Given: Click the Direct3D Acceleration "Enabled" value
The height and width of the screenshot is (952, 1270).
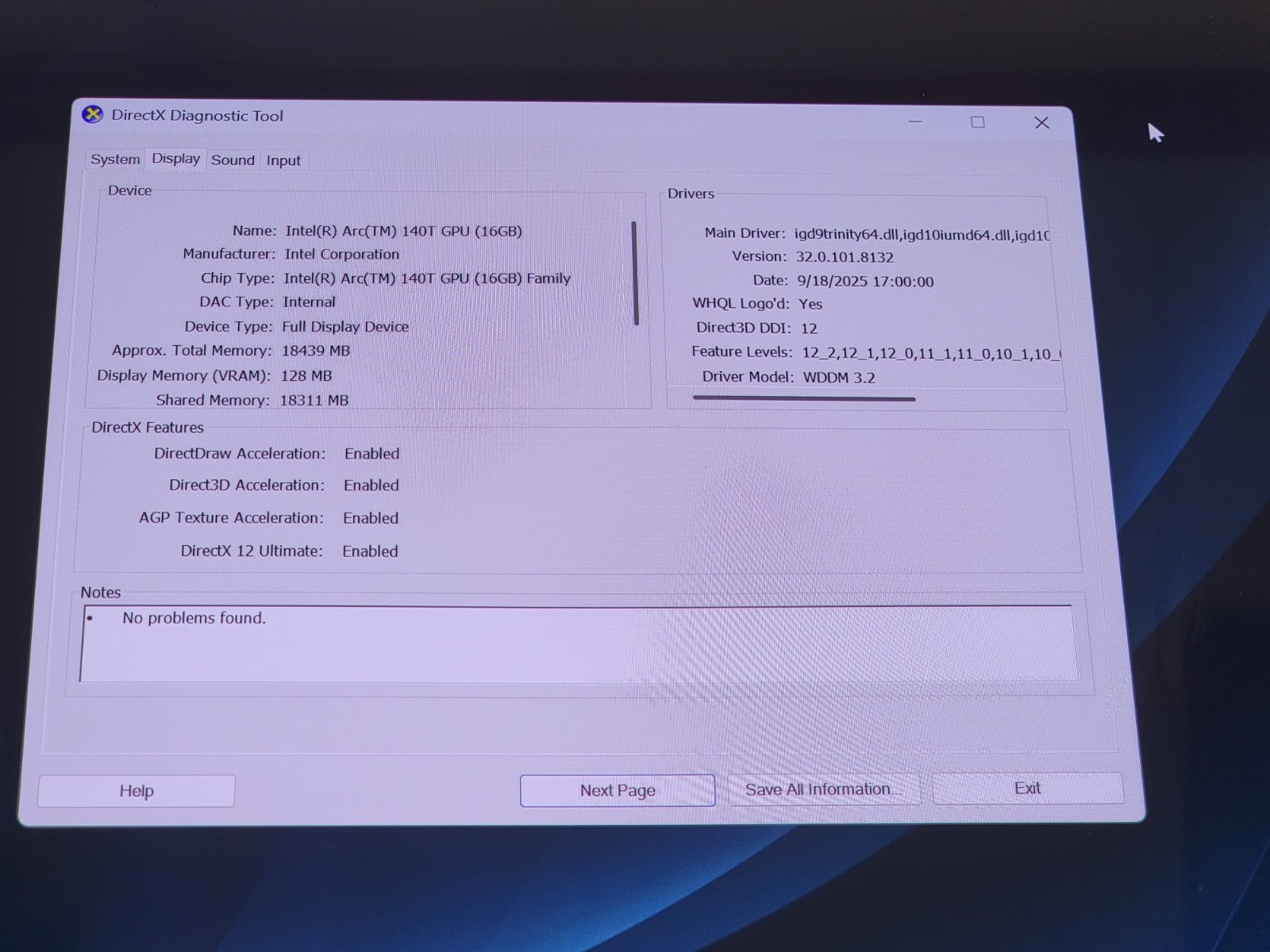Looking at the screenshot, I should point(371,486).
